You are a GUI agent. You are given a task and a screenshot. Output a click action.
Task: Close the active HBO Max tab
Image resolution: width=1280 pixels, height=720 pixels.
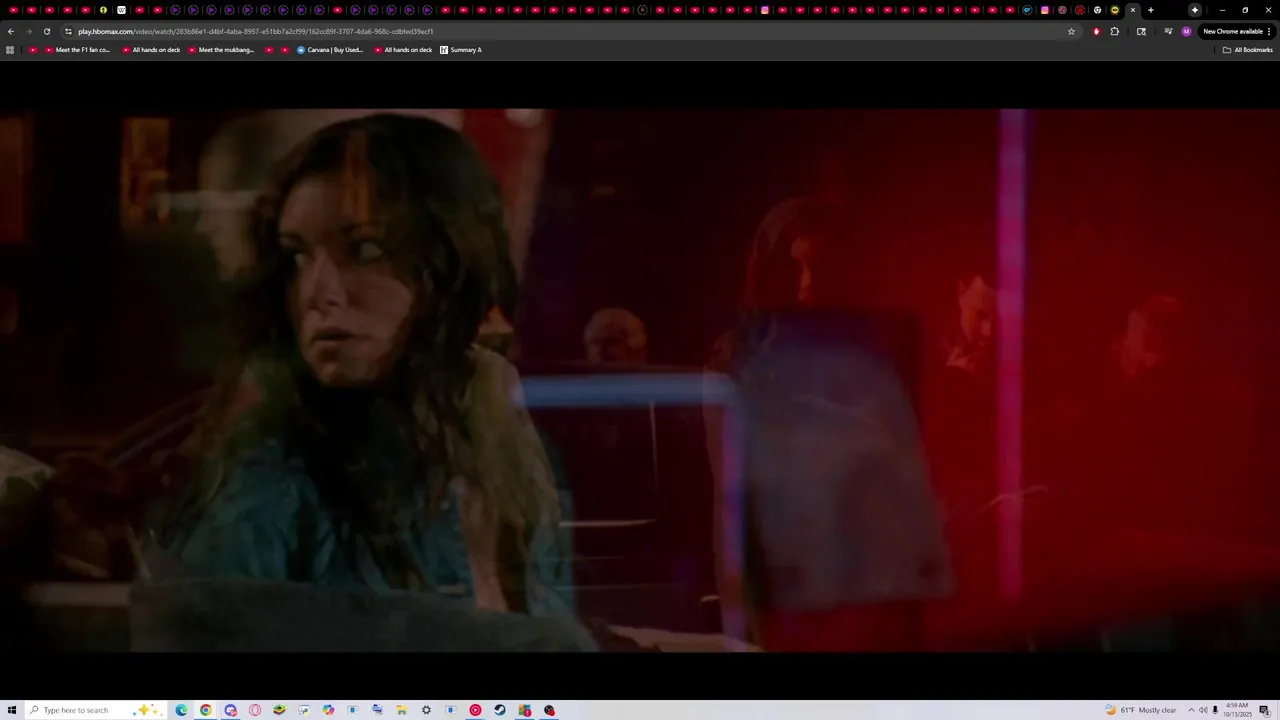pos(1133,10)
